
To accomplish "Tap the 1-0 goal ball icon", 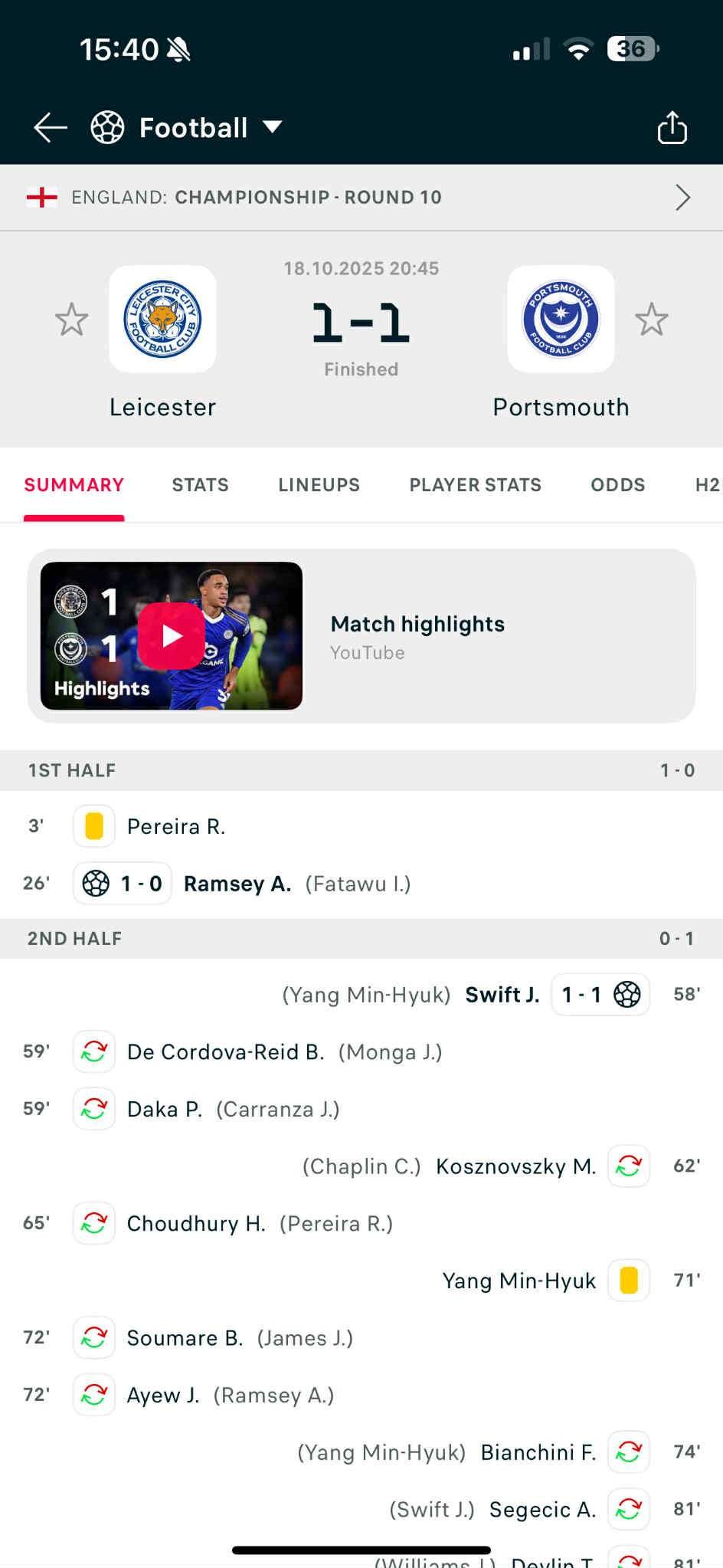I will (x=96, y=884).
